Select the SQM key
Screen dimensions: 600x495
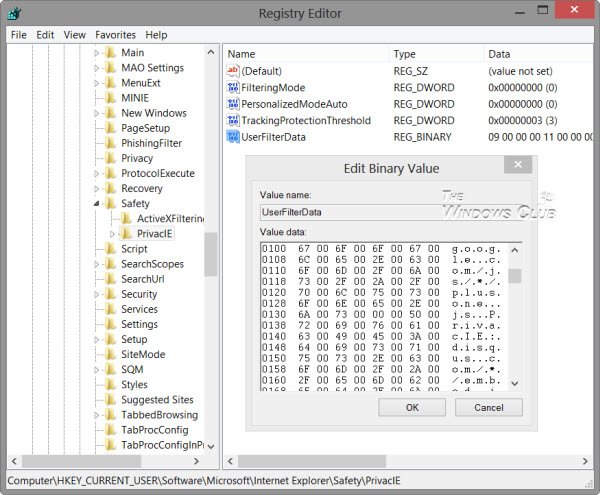pyautogui.click(x=132, y=370)
